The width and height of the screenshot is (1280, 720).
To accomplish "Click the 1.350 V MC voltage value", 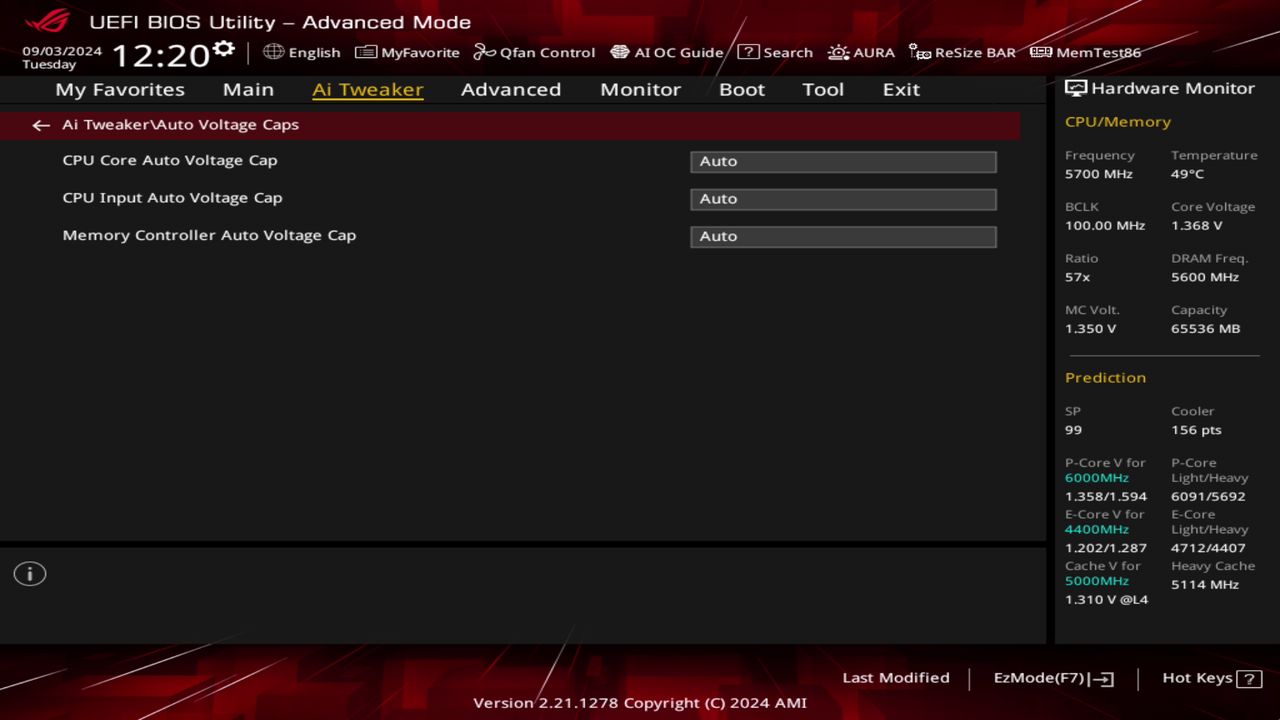I will click(x=1091, y=329).
